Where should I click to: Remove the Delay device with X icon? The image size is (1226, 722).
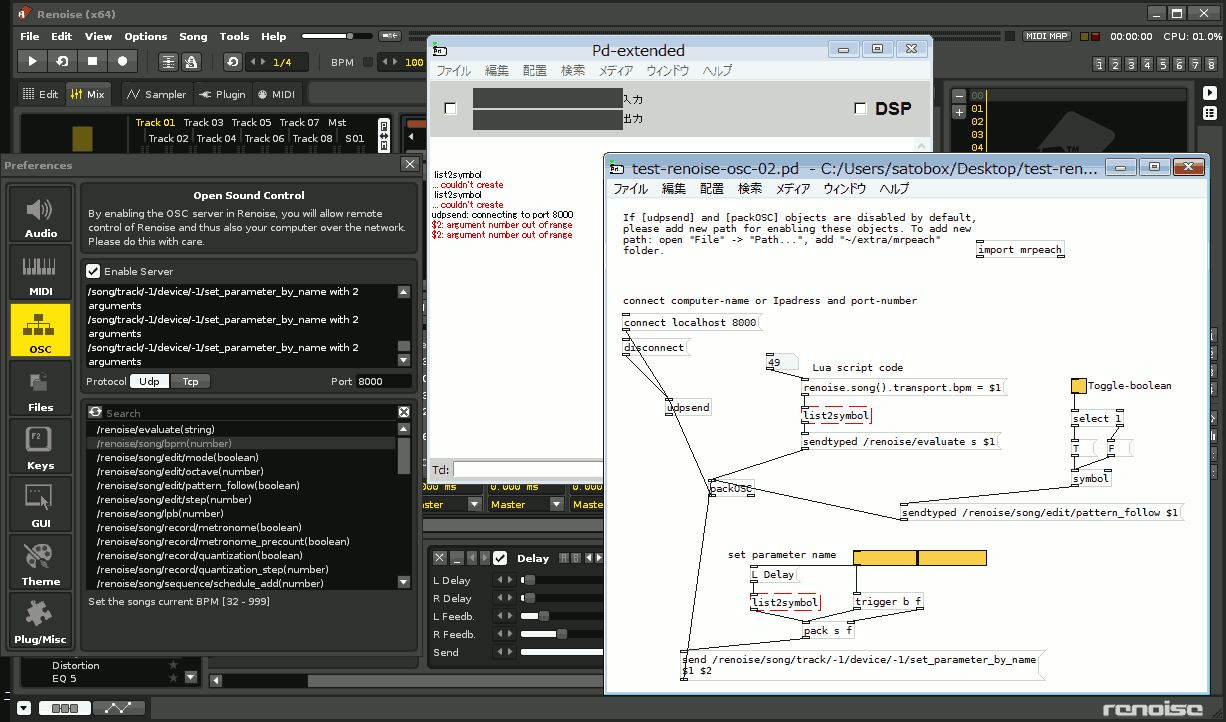[x=439, y=558]
